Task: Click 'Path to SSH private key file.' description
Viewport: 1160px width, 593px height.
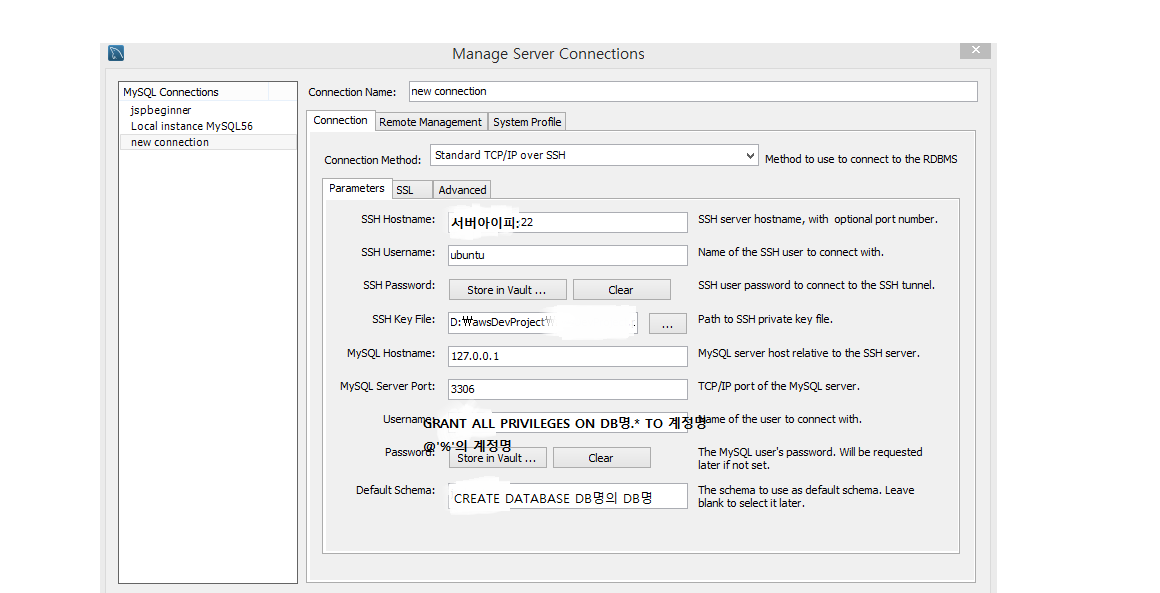Action: [x=765, y=319]
